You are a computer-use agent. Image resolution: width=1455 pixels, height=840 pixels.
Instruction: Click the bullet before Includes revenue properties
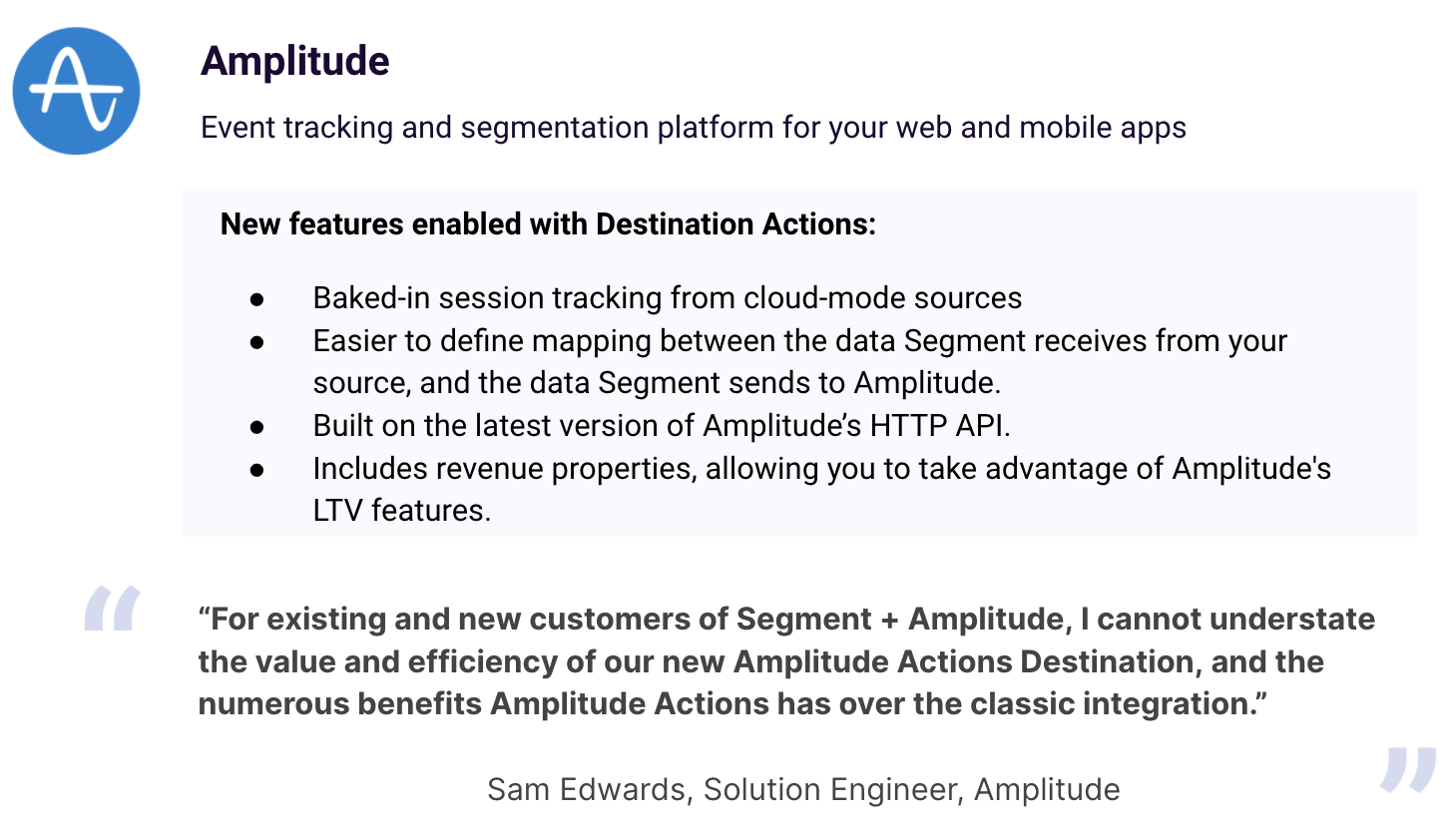(257, 469)
